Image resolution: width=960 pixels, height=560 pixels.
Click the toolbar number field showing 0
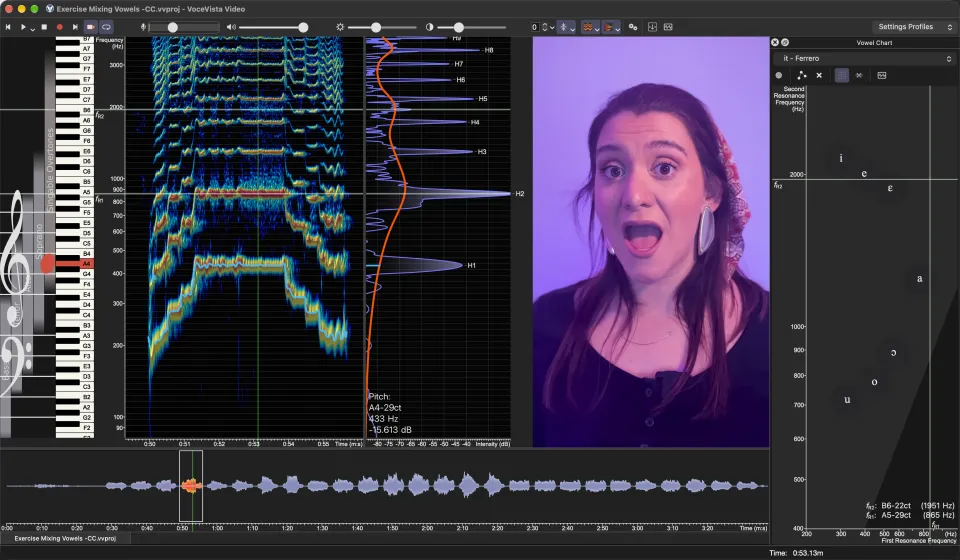(x=534, y=27)
